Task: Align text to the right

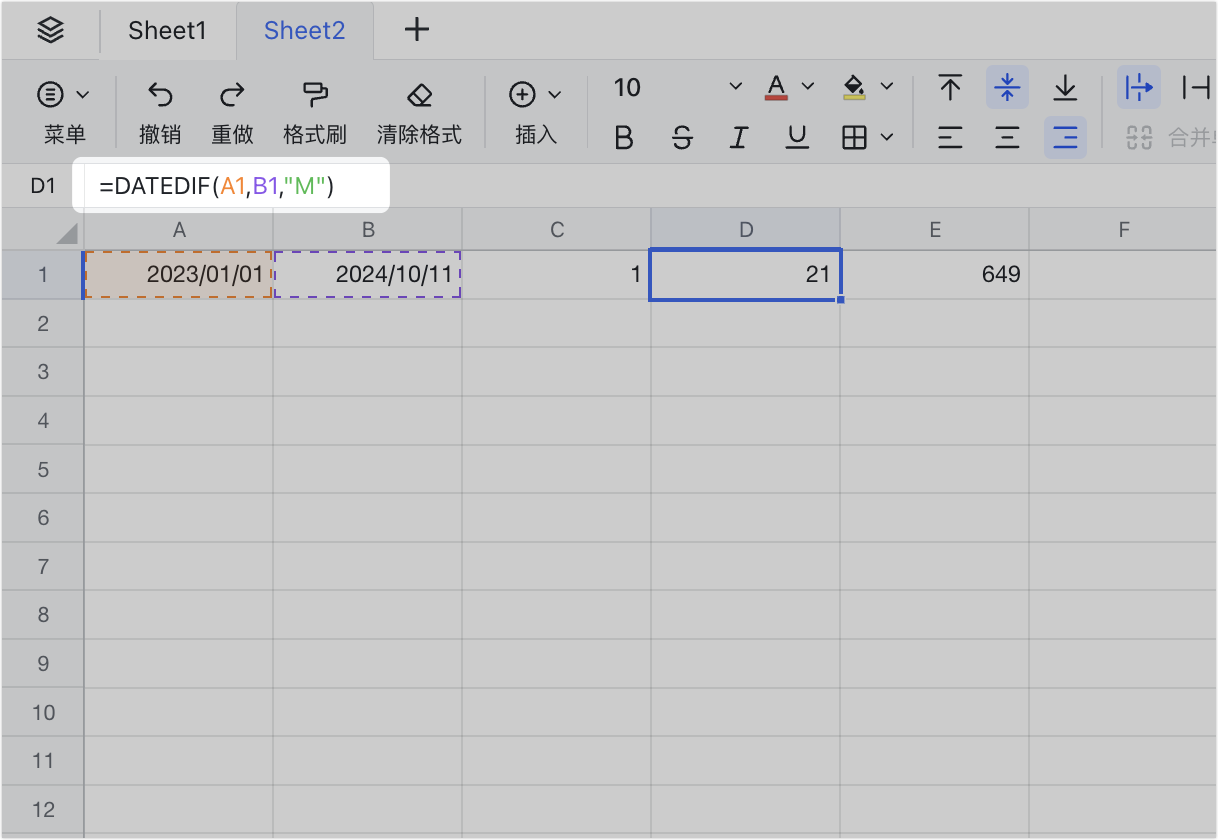Action: pyautogui.click(x=1065, y=138)
